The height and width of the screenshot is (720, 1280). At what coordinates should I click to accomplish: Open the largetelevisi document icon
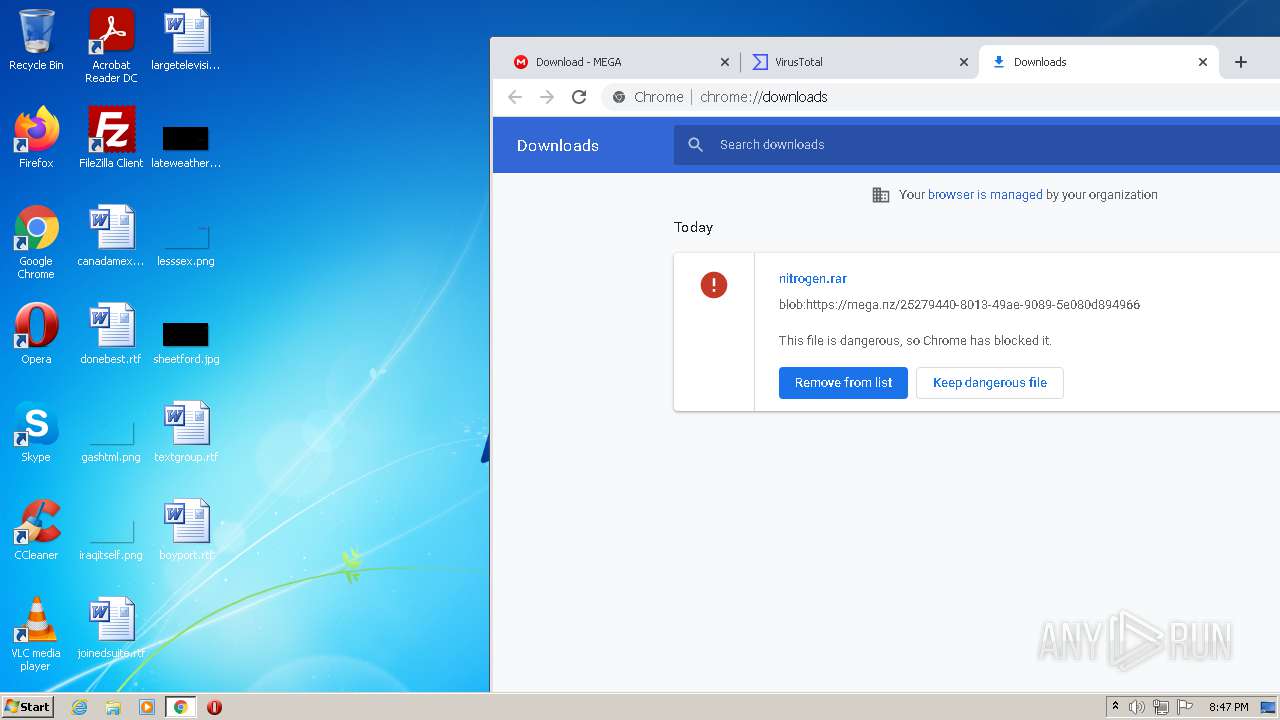(186, 40)
